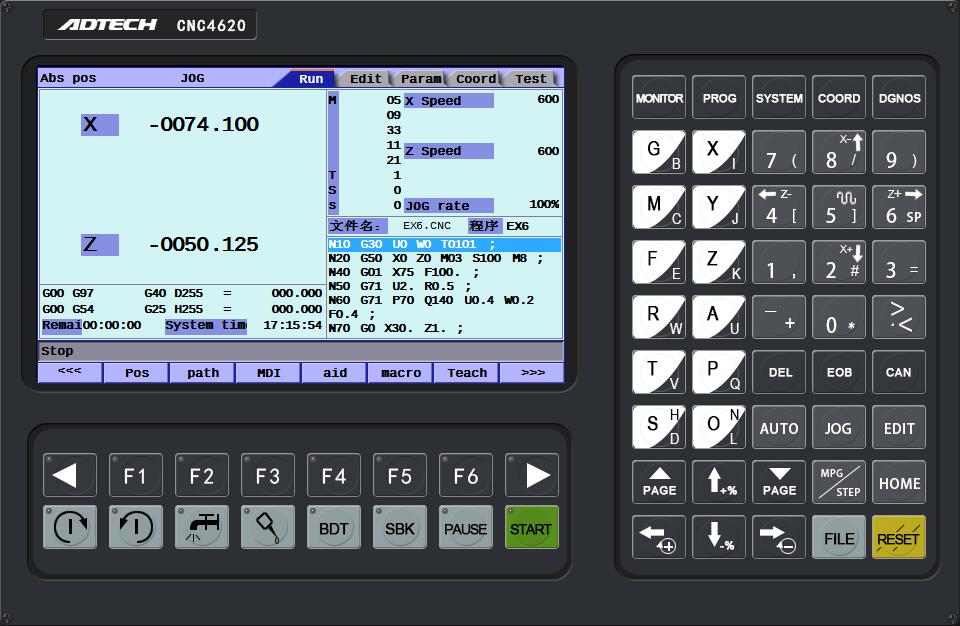The image size is (960, 626).
Task: Switch to the Param tab
Action: coord(421,78)
